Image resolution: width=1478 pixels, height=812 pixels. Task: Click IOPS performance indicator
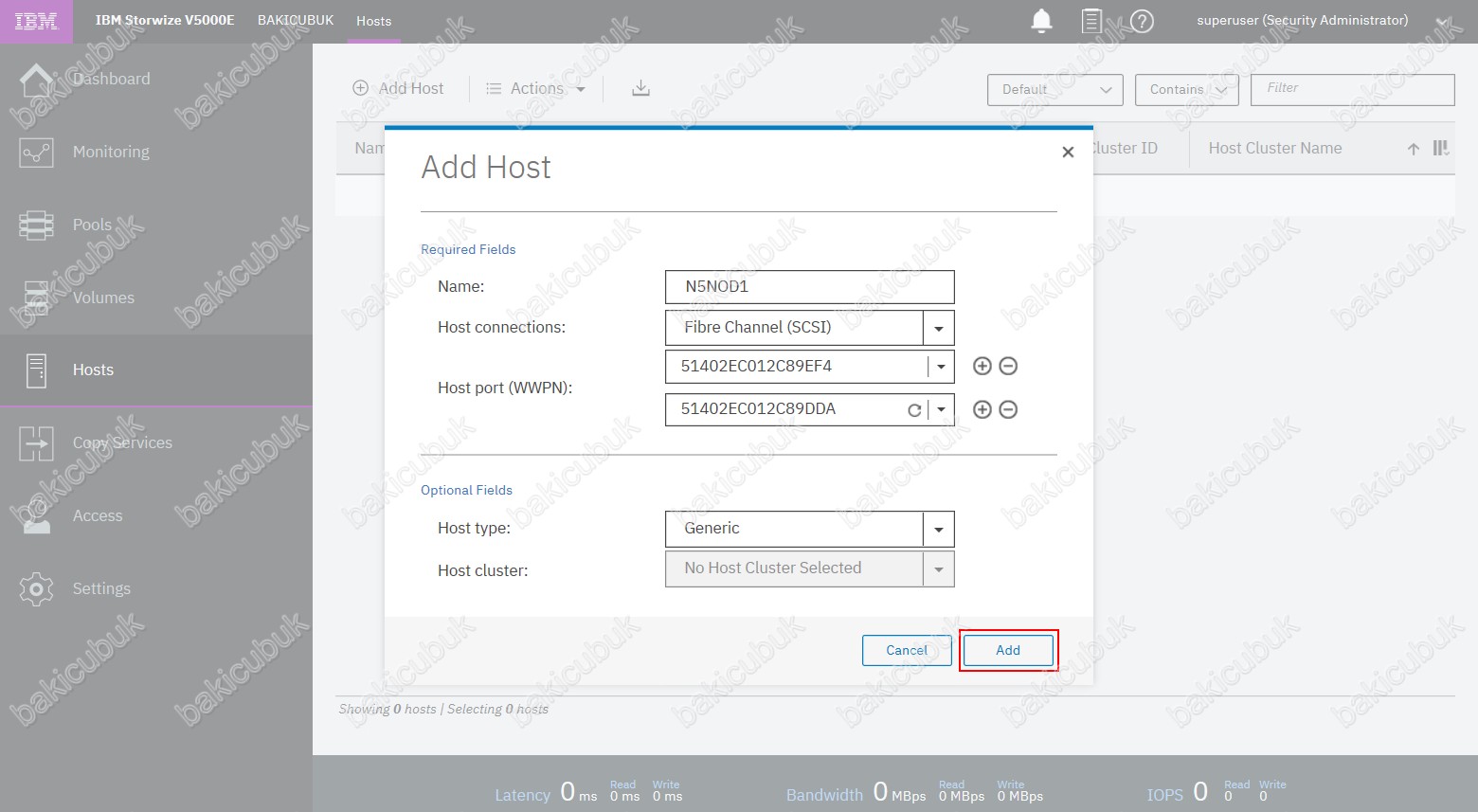(1217, 792)
